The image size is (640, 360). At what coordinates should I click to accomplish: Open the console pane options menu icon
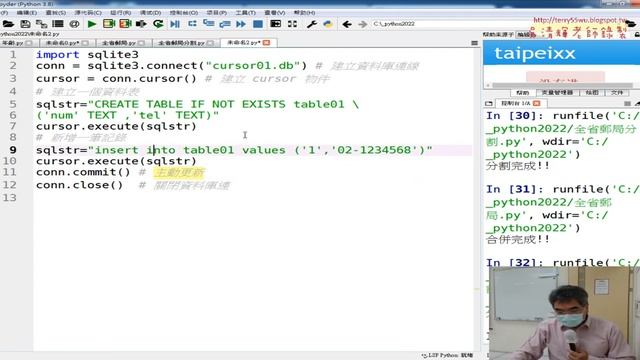(x=627, y=103)
